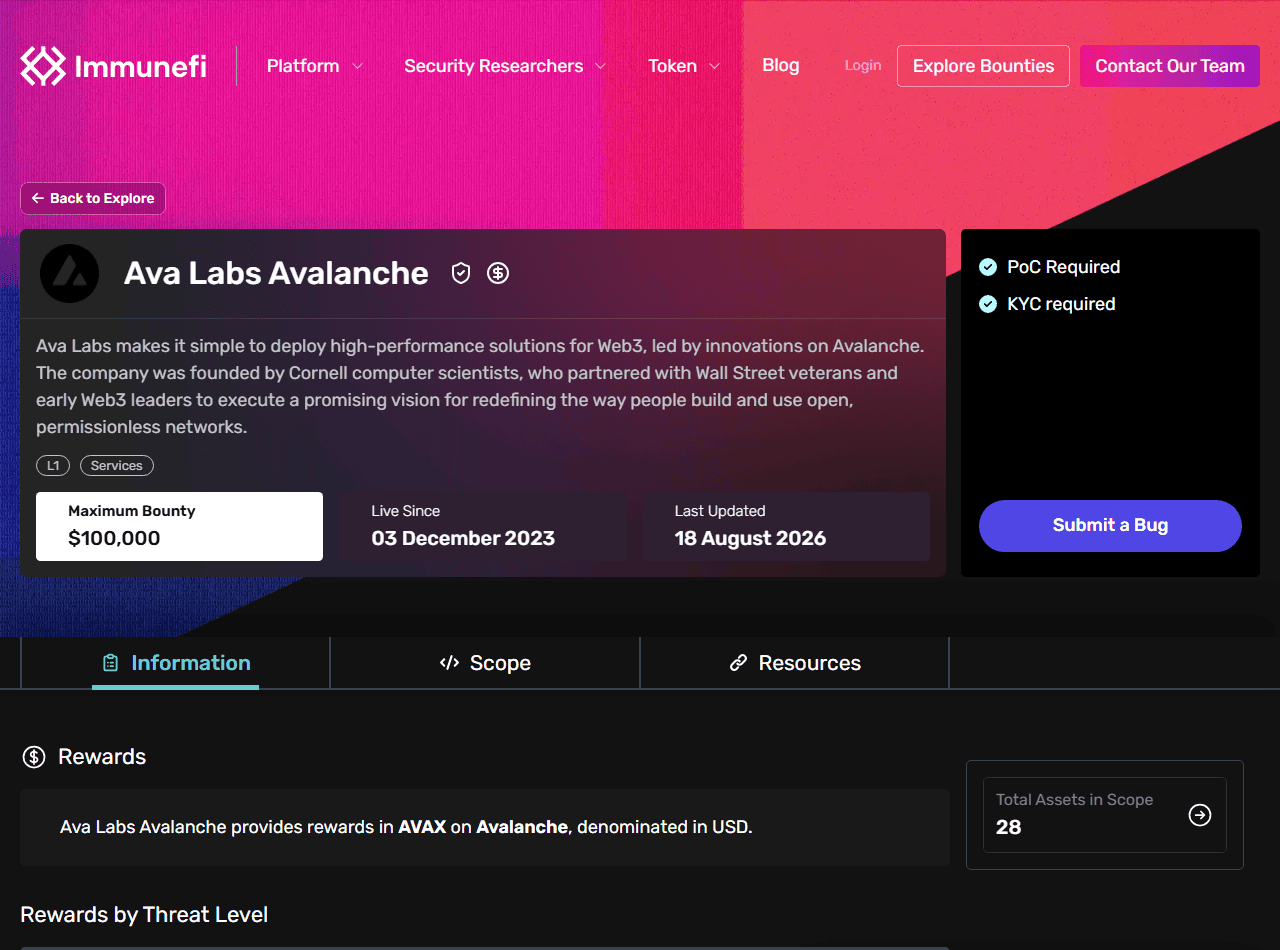
Task: Click the KYC required checkmark icon
Action: 988,304
